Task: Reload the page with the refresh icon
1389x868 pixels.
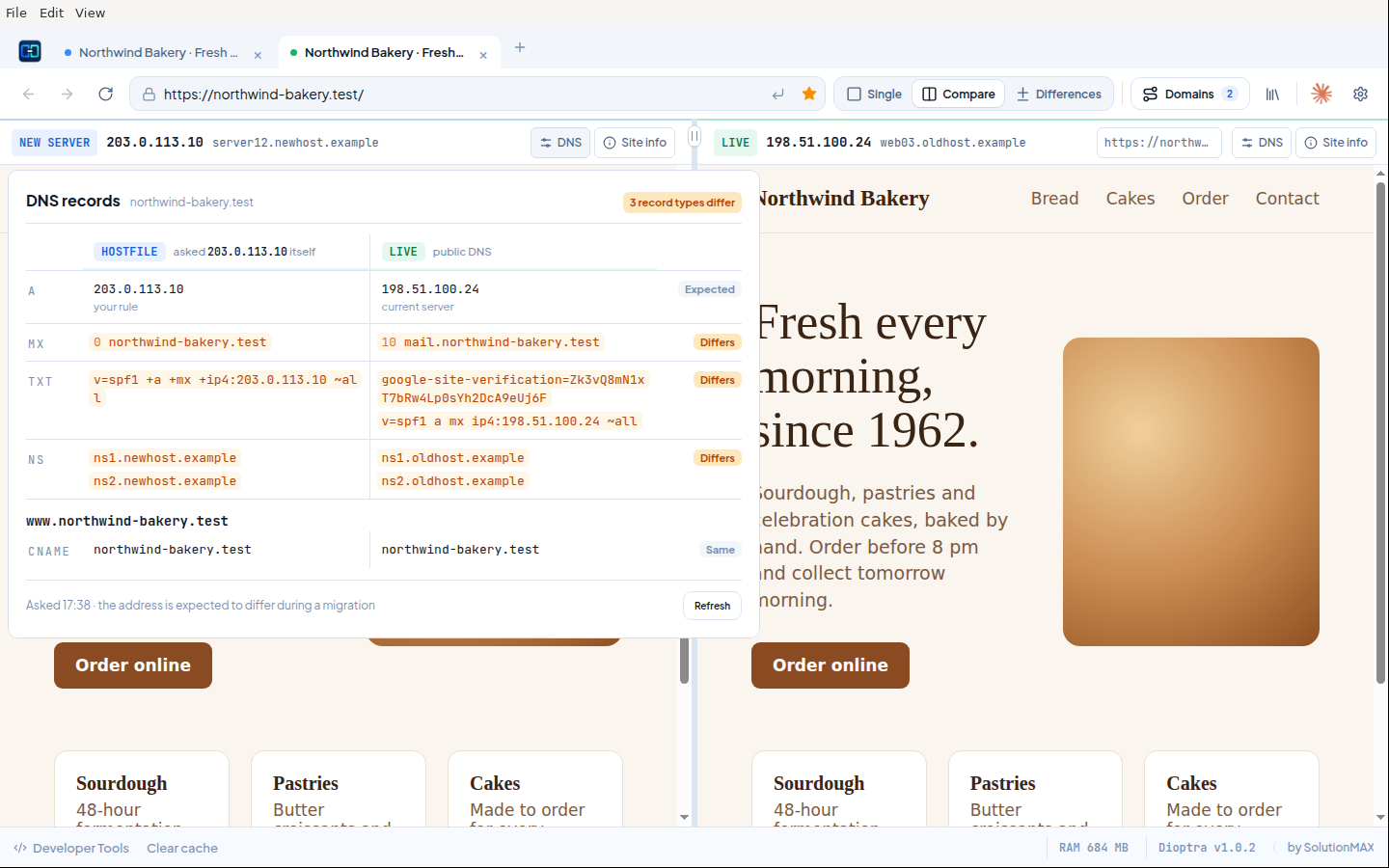Action: coord(106,94)
